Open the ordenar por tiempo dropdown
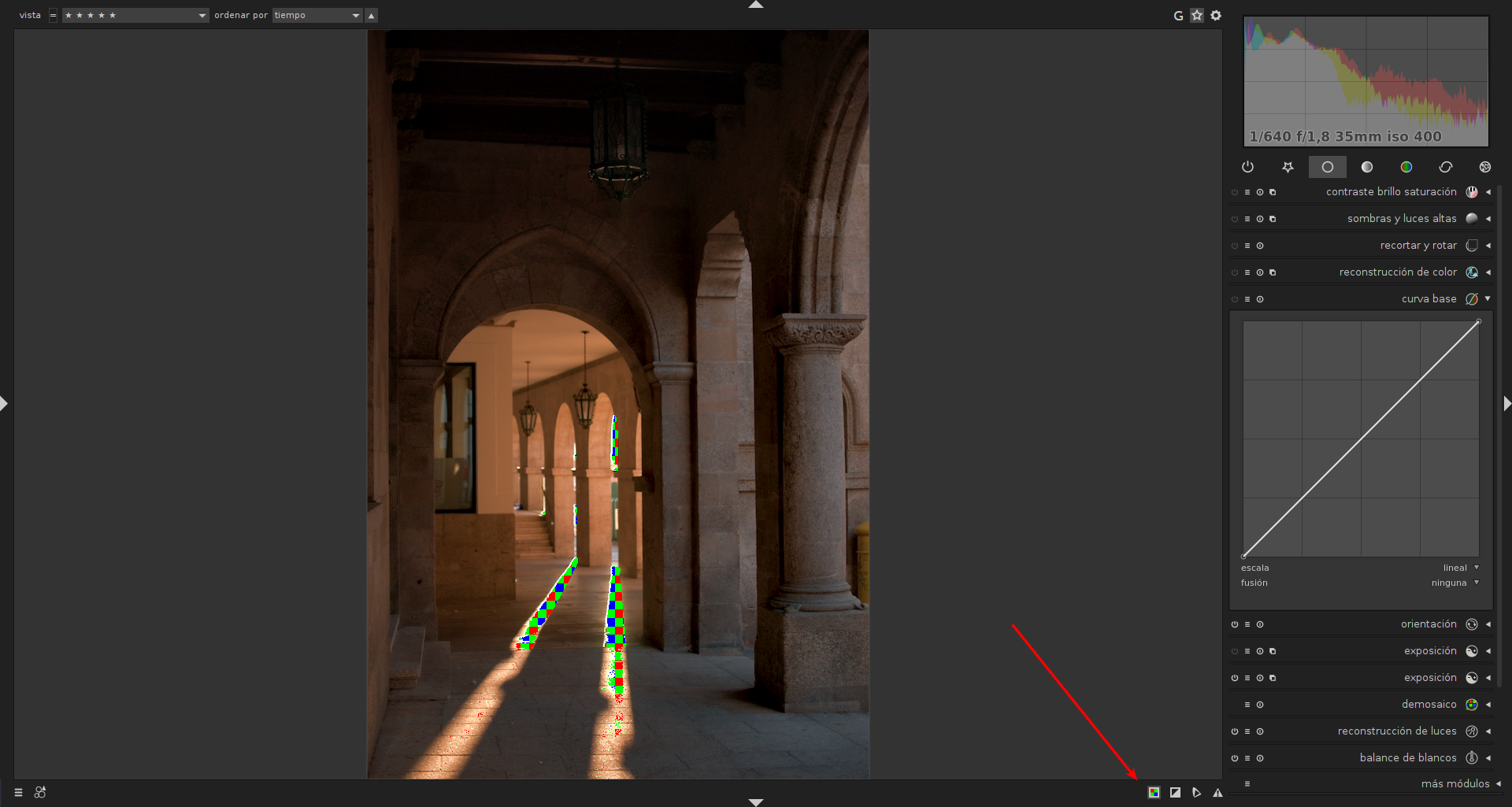 click(317, 16)
